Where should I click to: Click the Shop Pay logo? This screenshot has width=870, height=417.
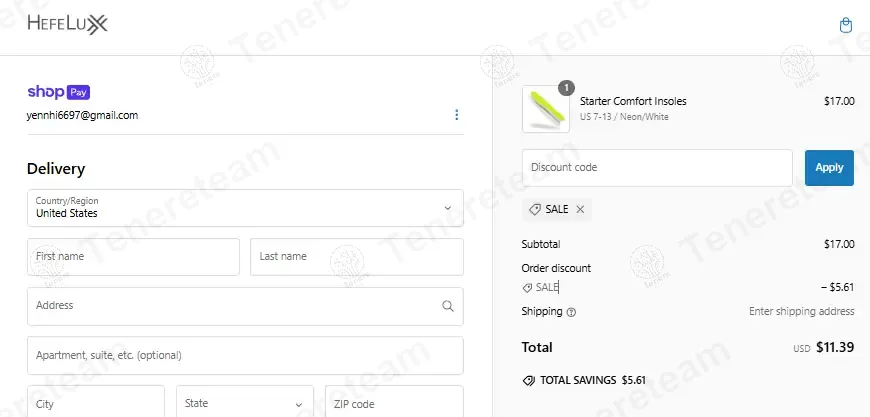[58, 92]
